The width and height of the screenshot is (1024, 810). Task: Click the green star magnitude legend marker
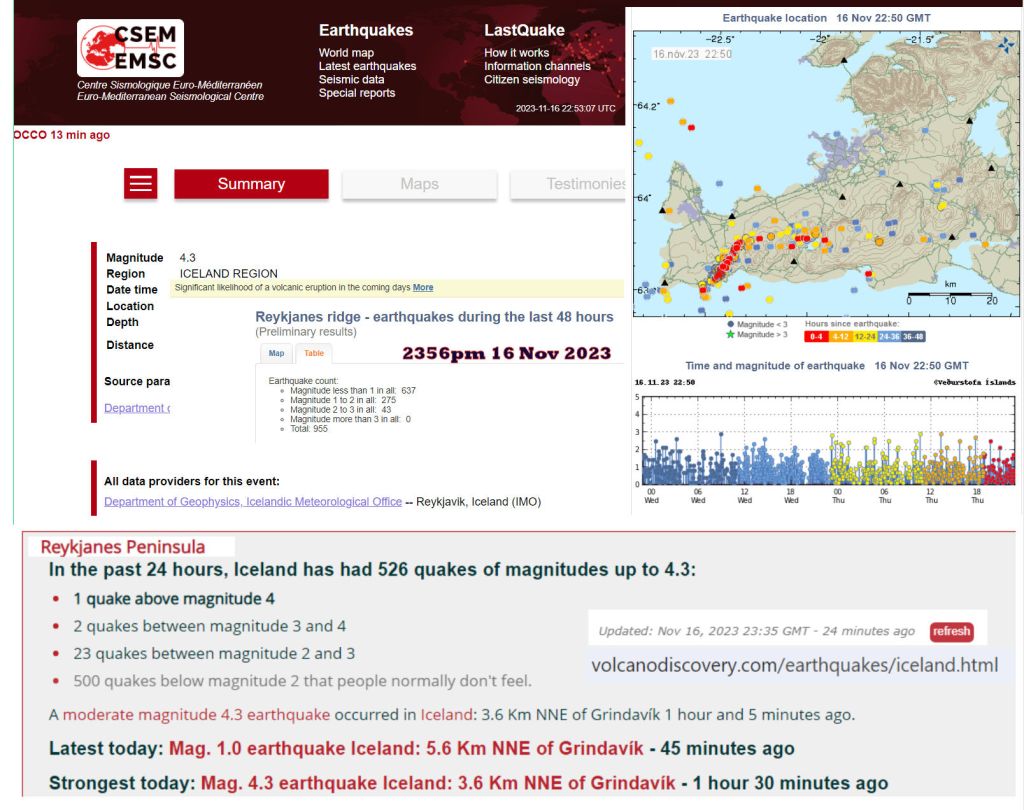click(x=731, y=334)
